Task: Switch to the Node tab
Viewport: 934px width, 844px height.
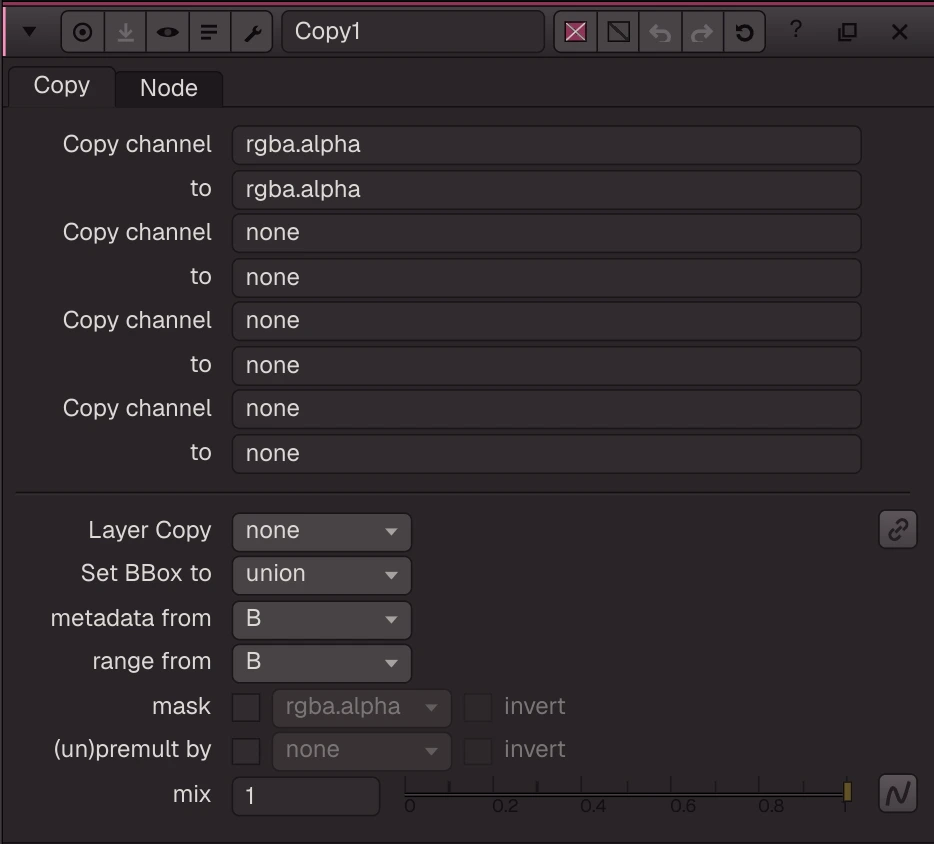Action: point(169,88)
